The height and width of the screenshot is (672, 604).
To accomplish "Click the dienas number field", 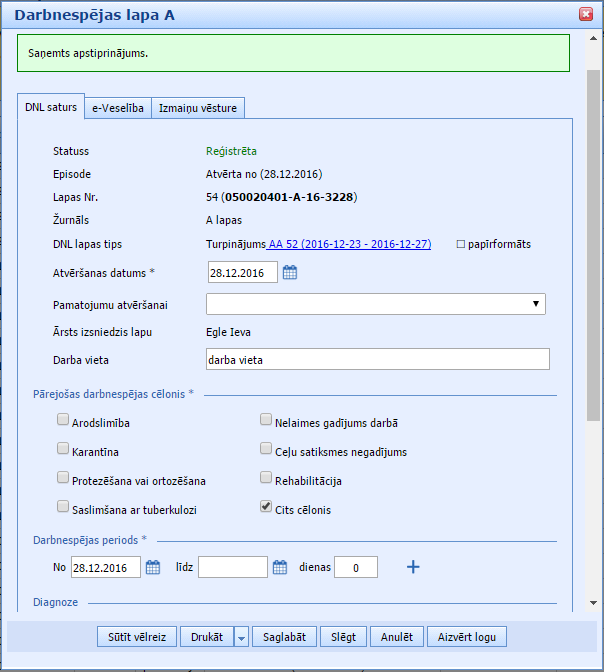I will click(x=355, y=568).
